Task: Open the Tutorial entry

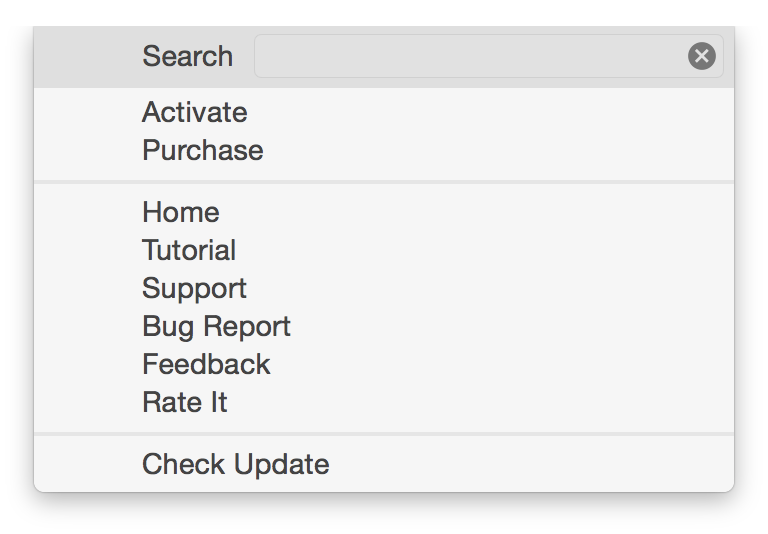Action: coord(189,250)
